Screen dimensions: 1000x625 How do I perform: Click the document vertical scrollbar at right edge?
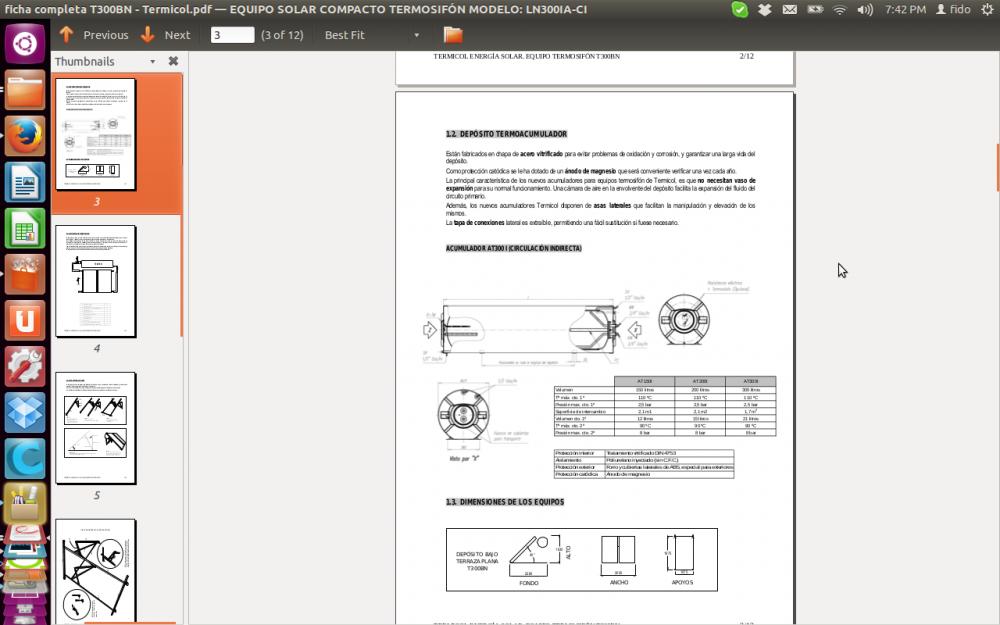tap(997, 168)
